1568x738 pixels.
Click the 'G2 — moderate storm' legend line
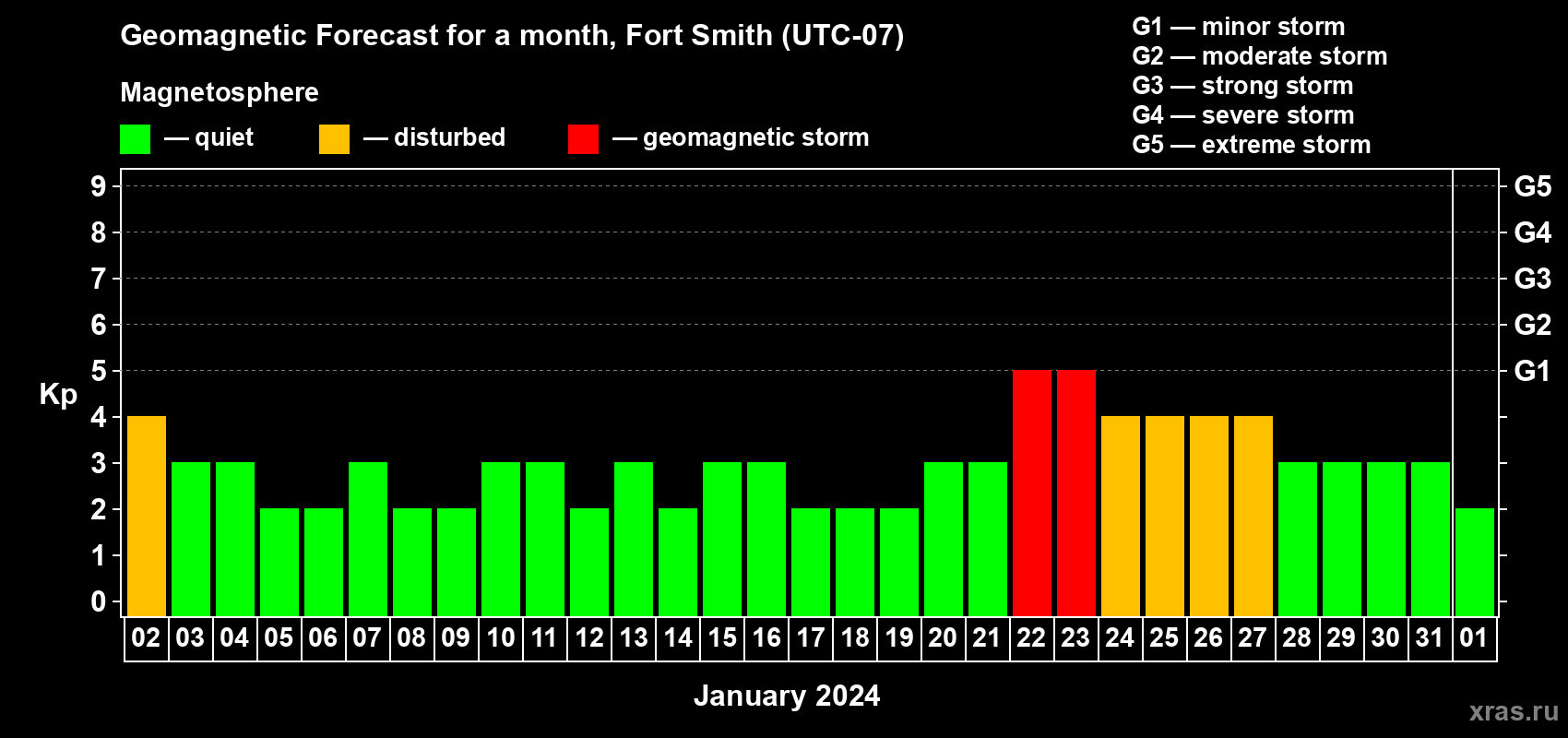pos(1260,56)
